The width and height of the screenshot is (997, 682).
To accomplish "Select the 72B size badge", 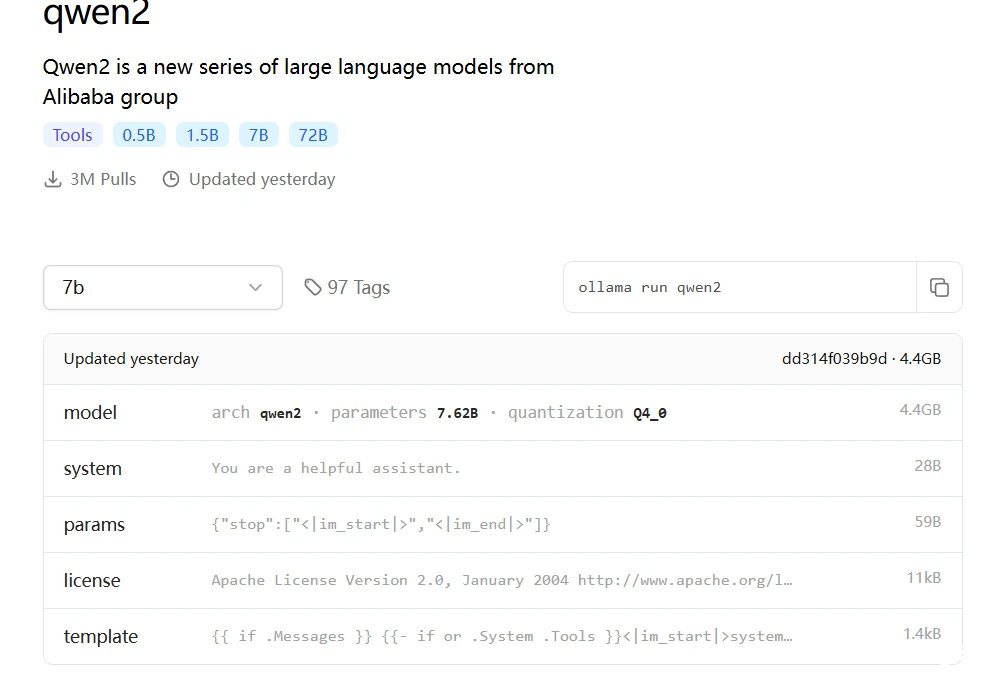I will click(x=313, y=135).
